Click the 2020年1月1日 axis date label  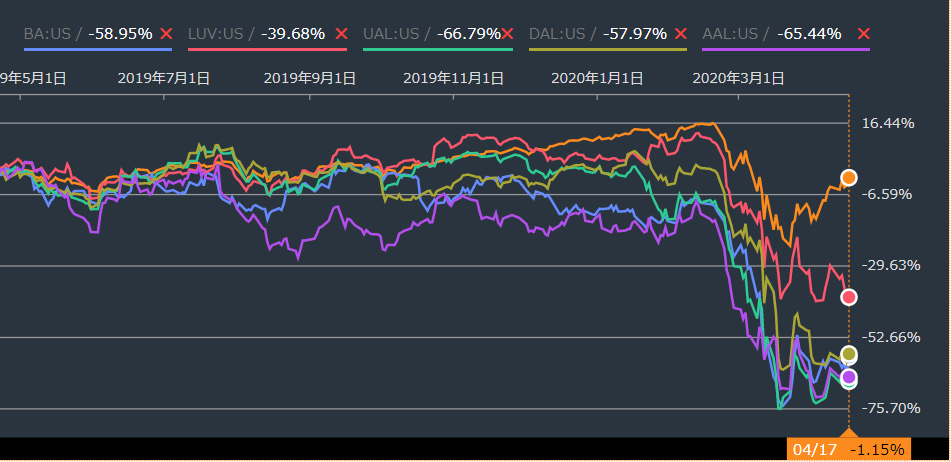[597, 78]
